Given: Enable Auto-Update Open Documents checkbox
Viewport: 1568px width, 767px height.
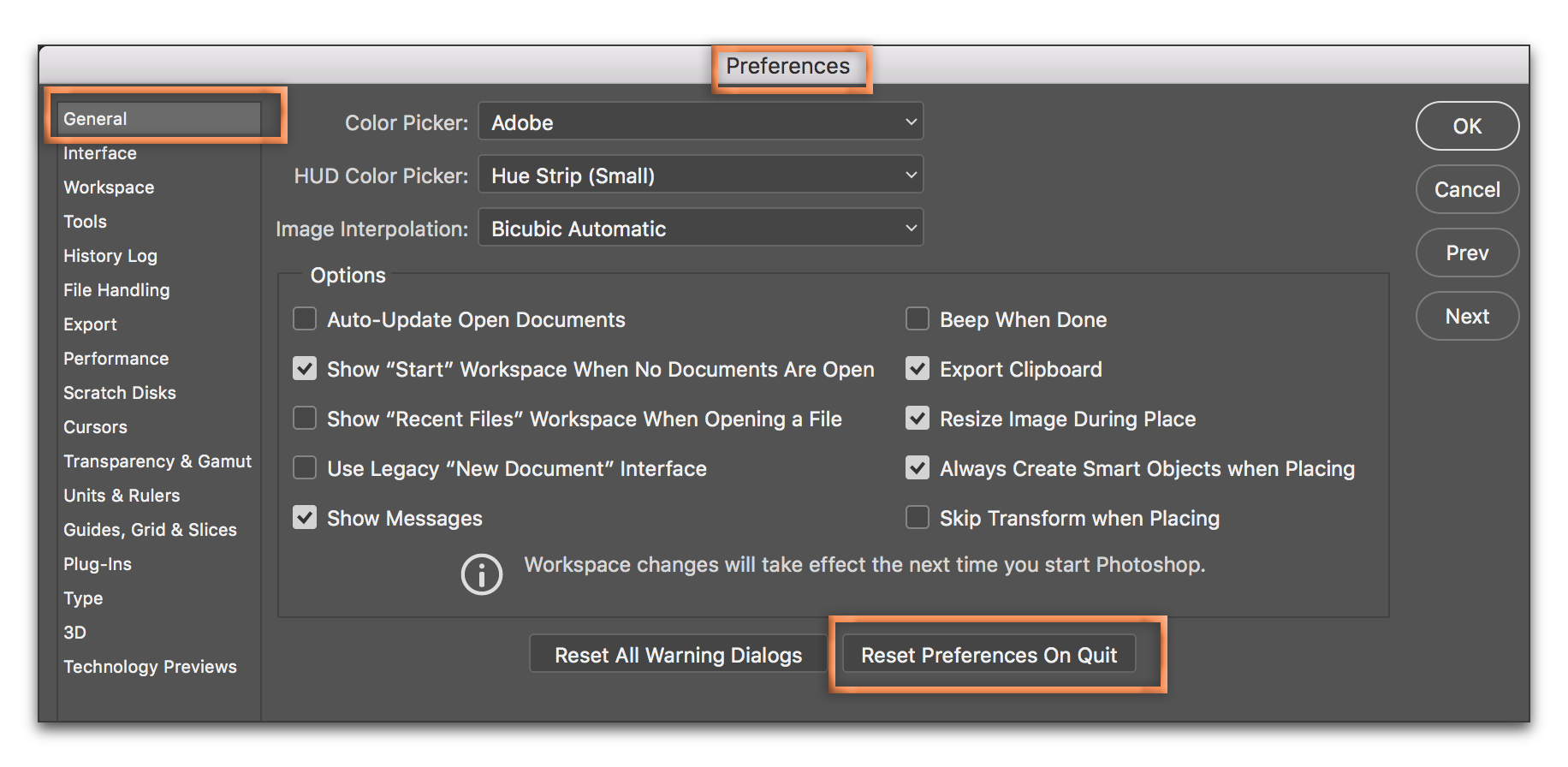Looking at the screenshot, I should coord(305,319).
